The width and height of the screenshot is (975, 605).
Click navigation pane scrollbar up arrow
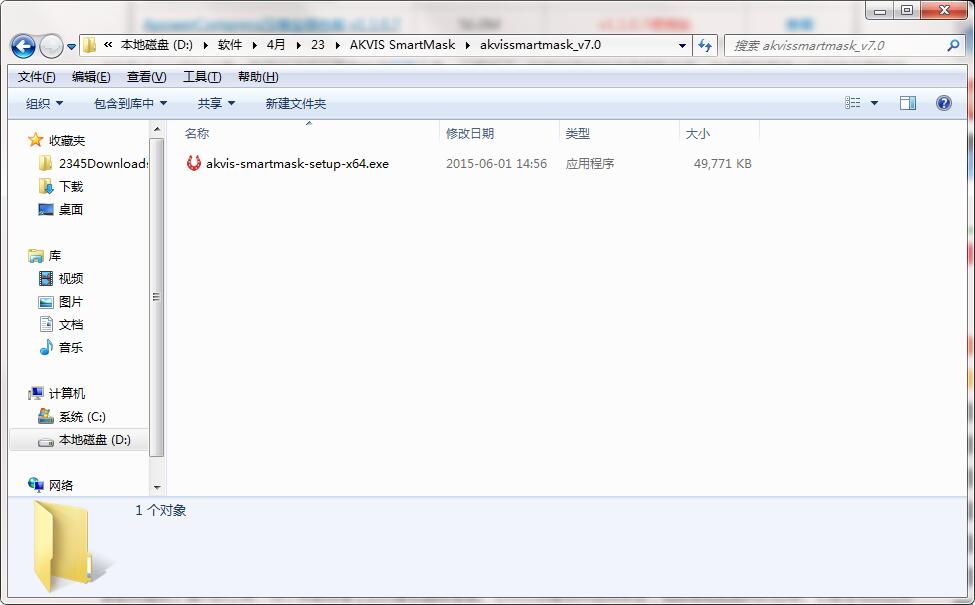tap(157, 129)
